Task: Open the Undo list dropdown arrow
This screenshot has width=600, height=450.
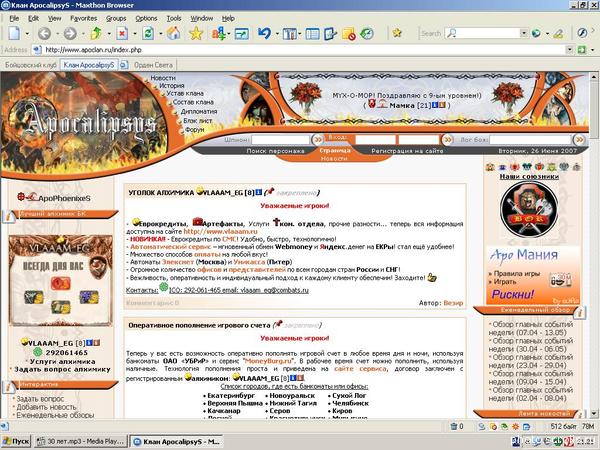Action: [277, 34]
